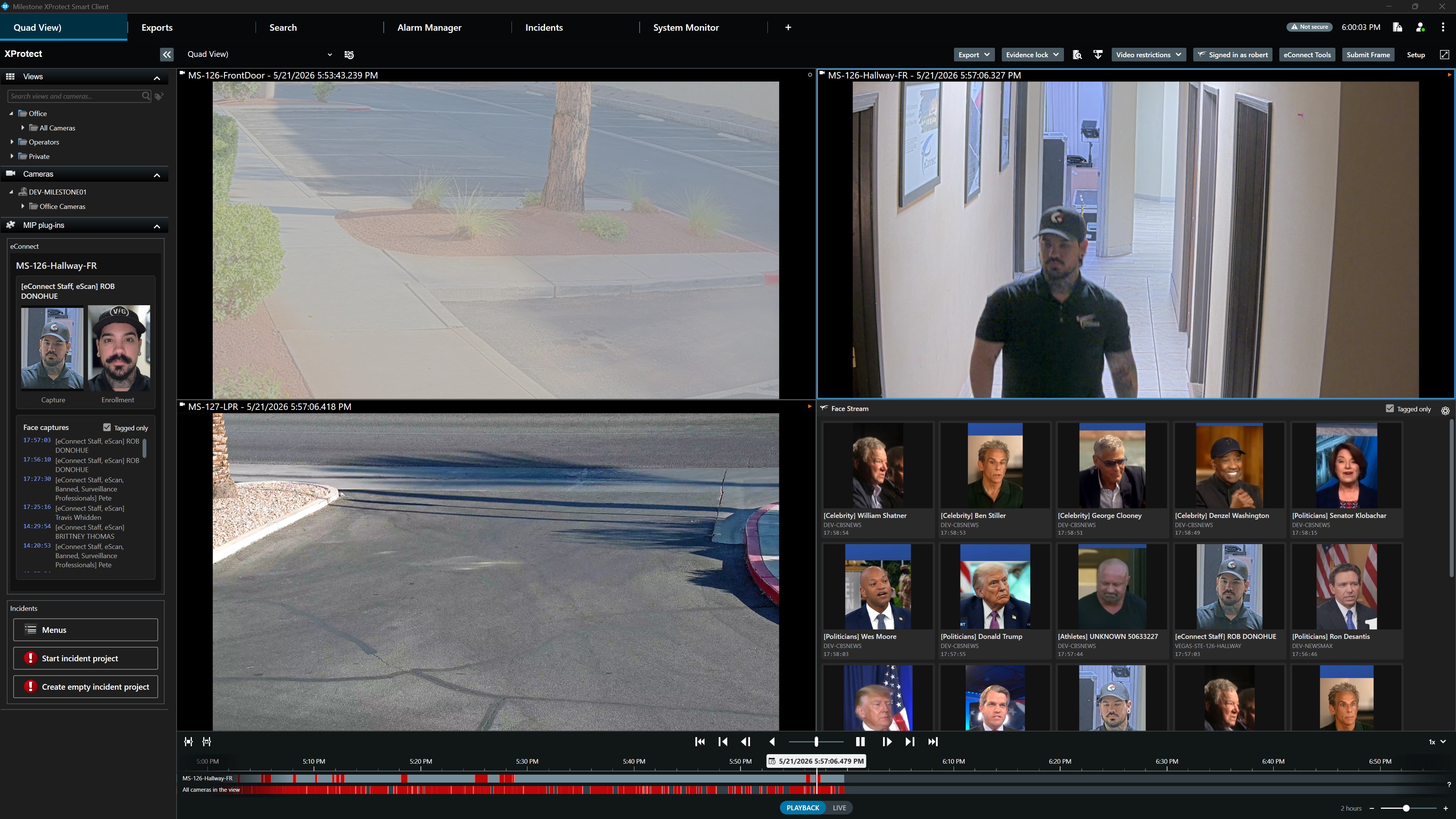1456x819 pixels.
Task: Switch to the Exports tab
Action: [x=157, y=27]
